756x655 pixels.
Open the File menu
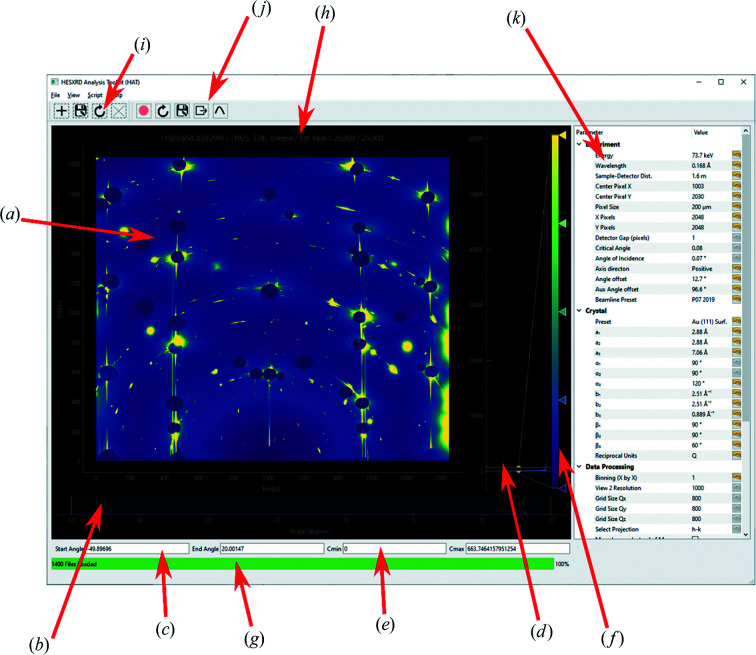click(x=55, y=93)
